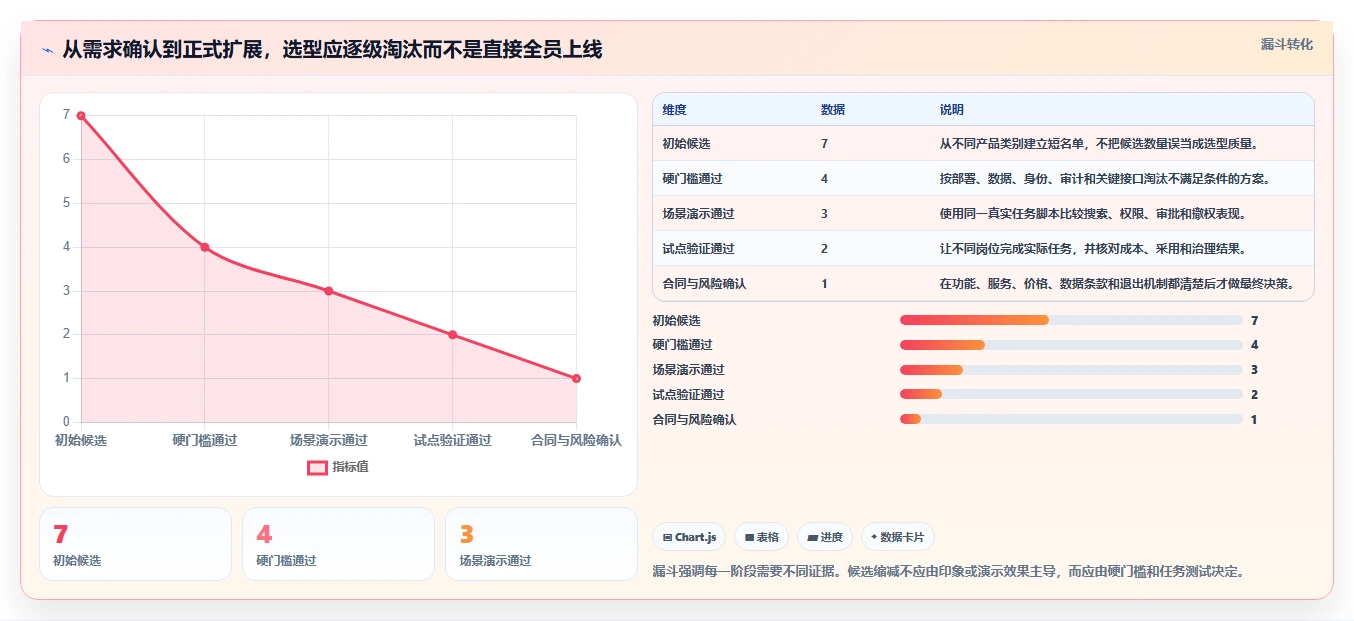The height and width of the screenshot is (621, 1354).
Task: Select the Chart.js tag chip
Action: pos(689,537)
